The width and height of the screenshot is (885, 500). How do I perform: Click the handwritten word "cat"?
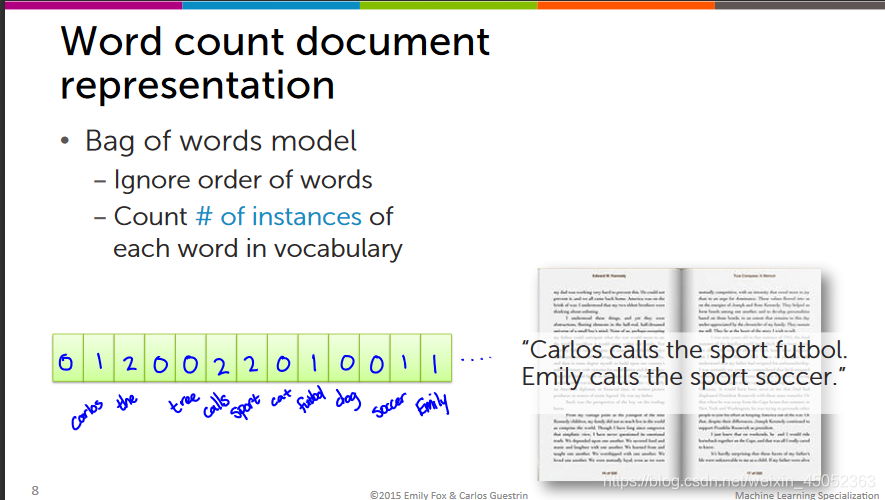[281, 398]
